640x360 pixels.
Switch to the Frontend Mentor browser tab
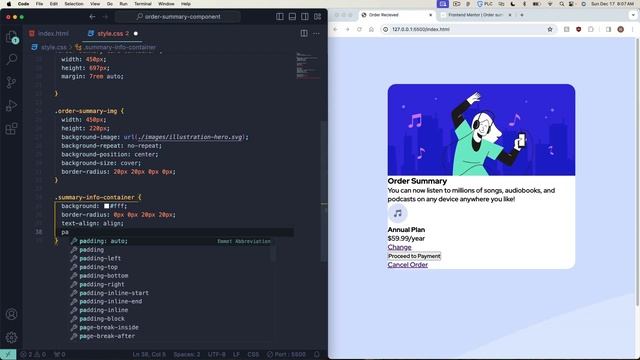pos(476,15)
